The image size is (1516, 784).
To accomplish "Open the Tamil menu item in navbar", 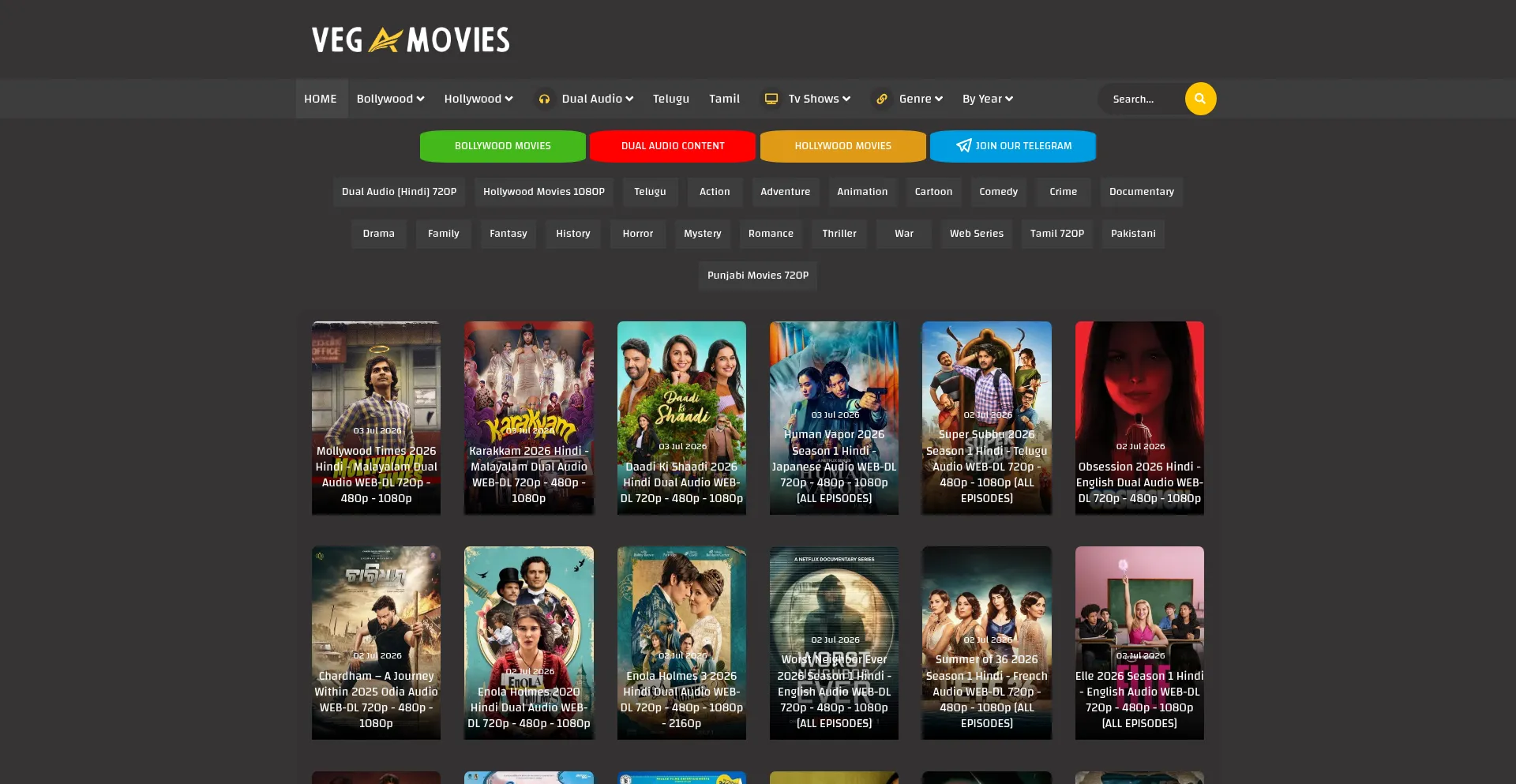I will point(724,99).
